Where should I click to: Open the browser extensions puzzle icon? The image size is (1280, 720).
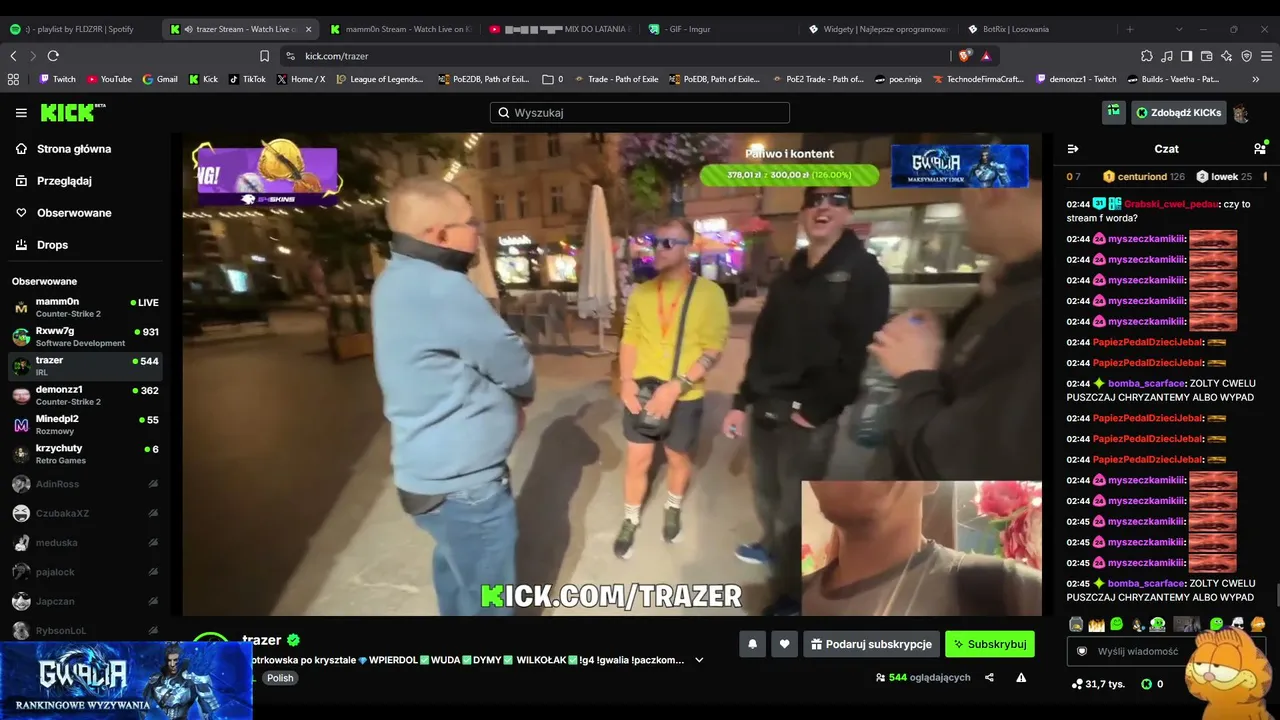coord(1147,56)
